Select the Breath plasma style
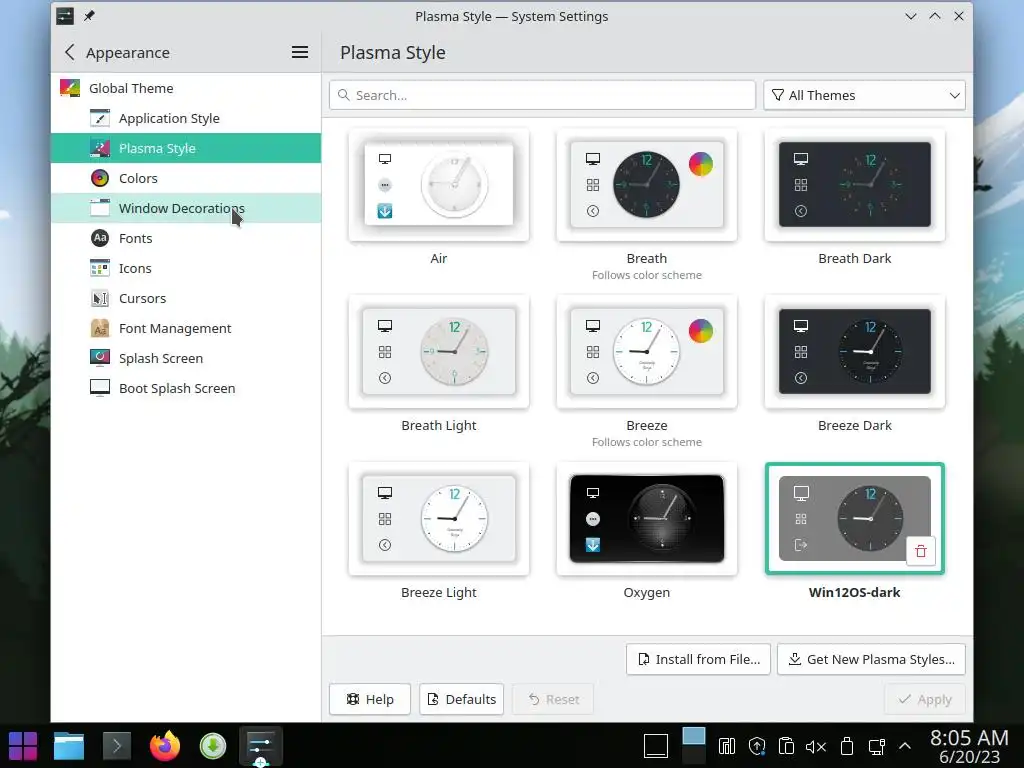This screenshot has height=768, width=1024. point(647,185)
